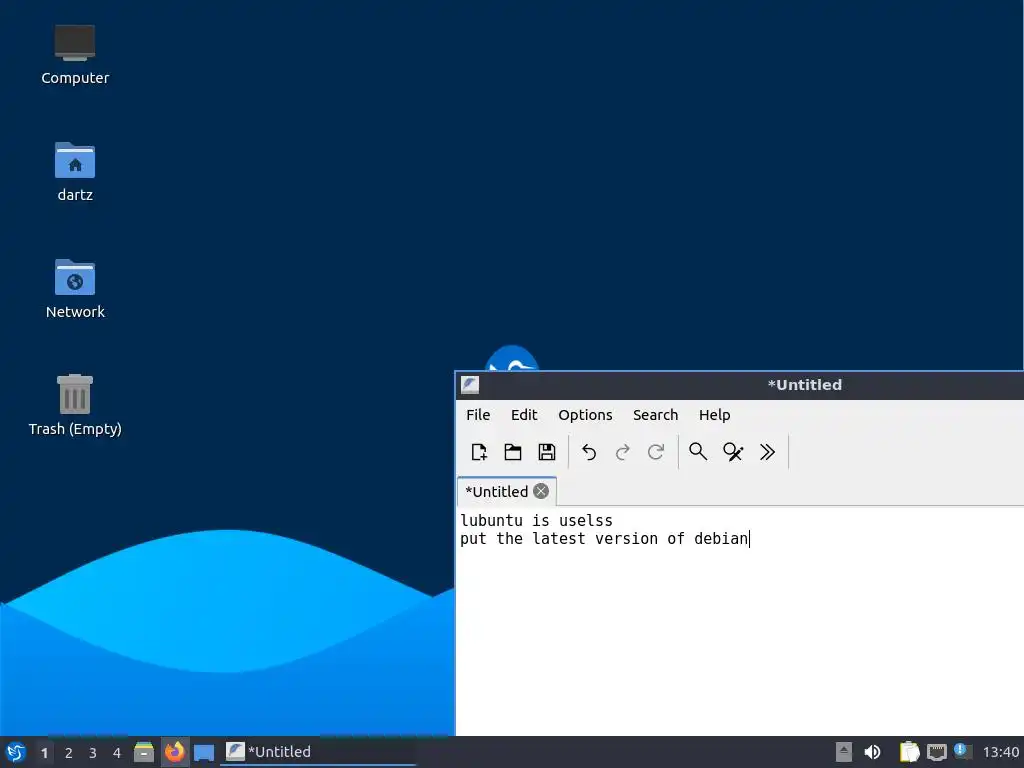Open the Options menu
This screenshot has width=1024, height=768.
click(585, 415)
